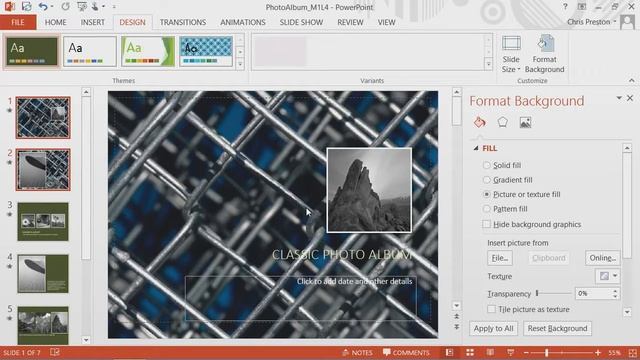Click user account avatar icon
640x360 pixels.
[x=627, y=22]
